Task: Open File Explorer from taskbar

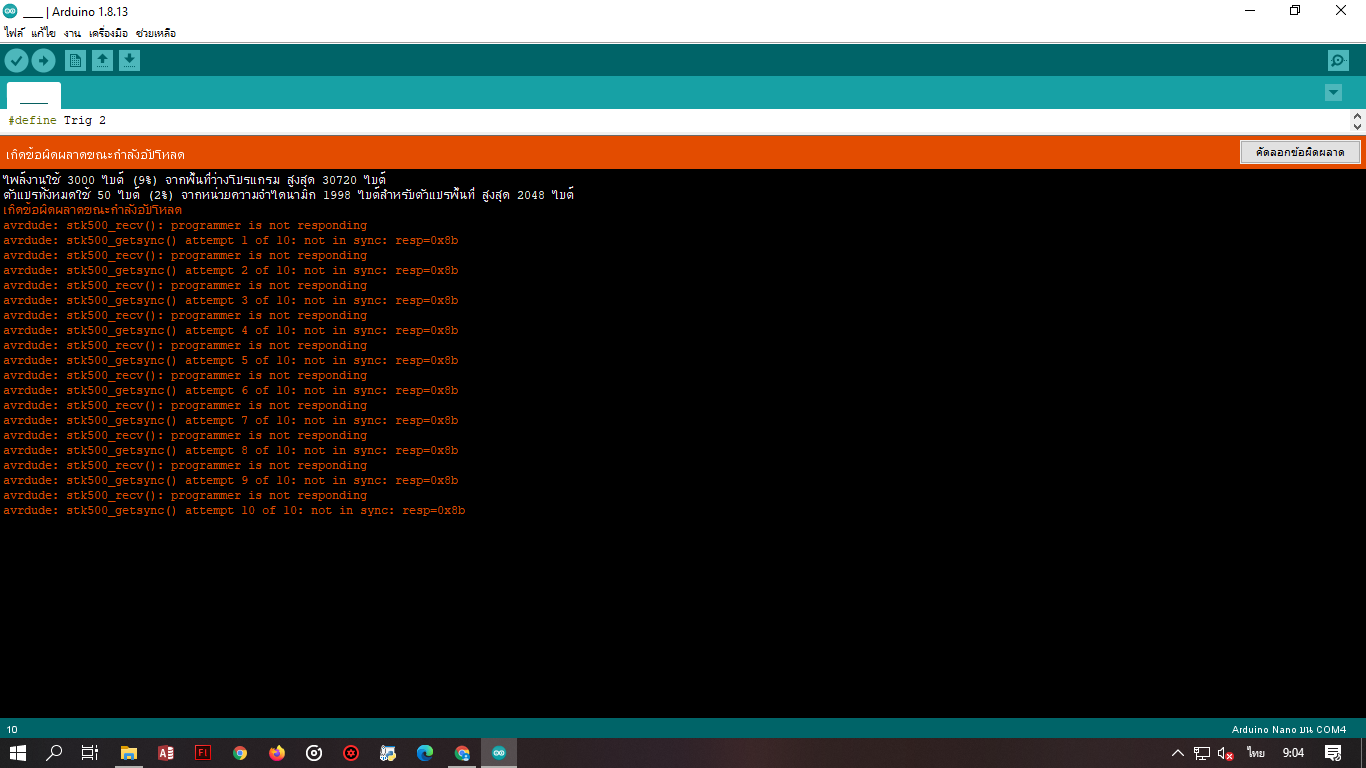Action: click(129, 753)
